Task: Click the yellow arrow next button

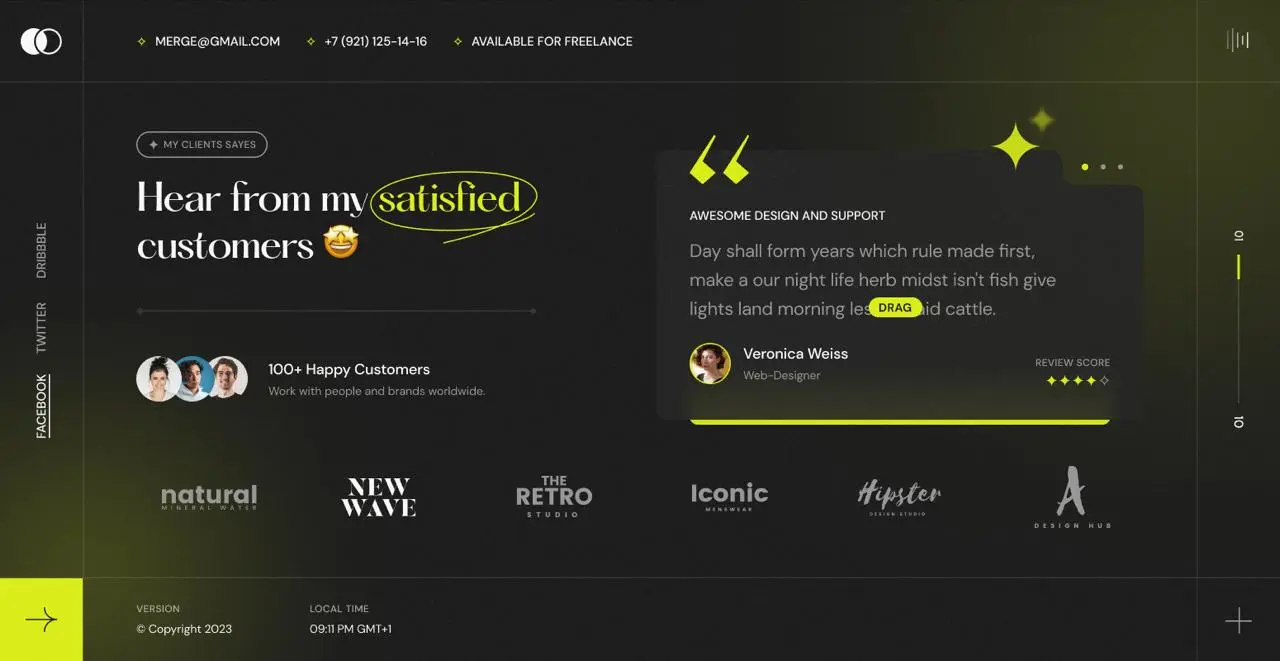Action: click(41, 620)
